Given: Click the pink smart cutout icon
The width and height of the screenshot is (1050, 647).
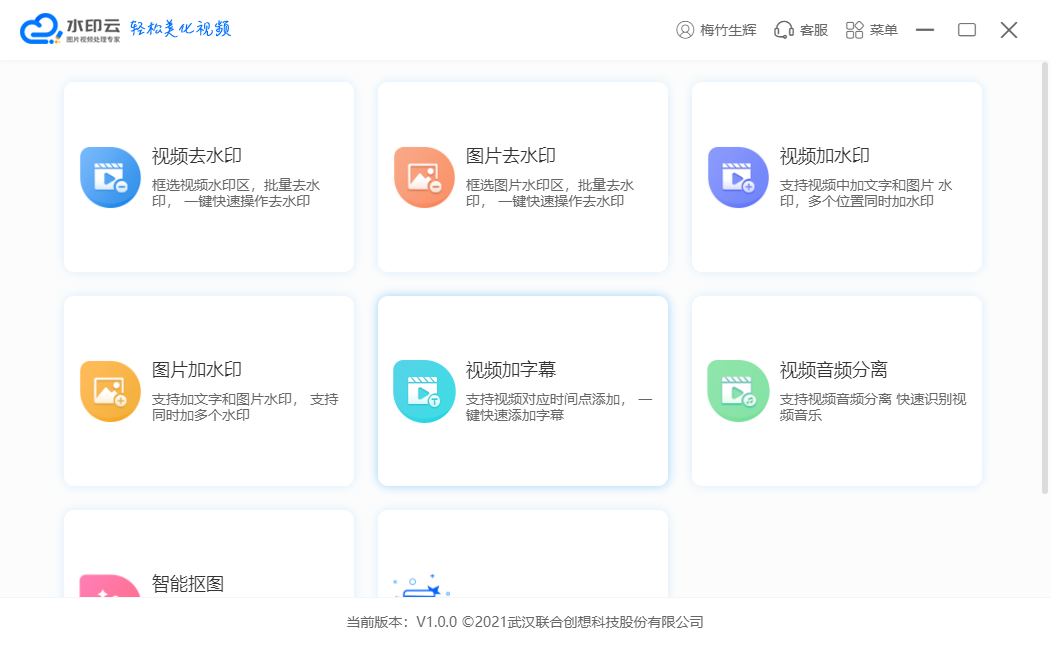Looking at the screenshot, I should (x=110, y=586).
